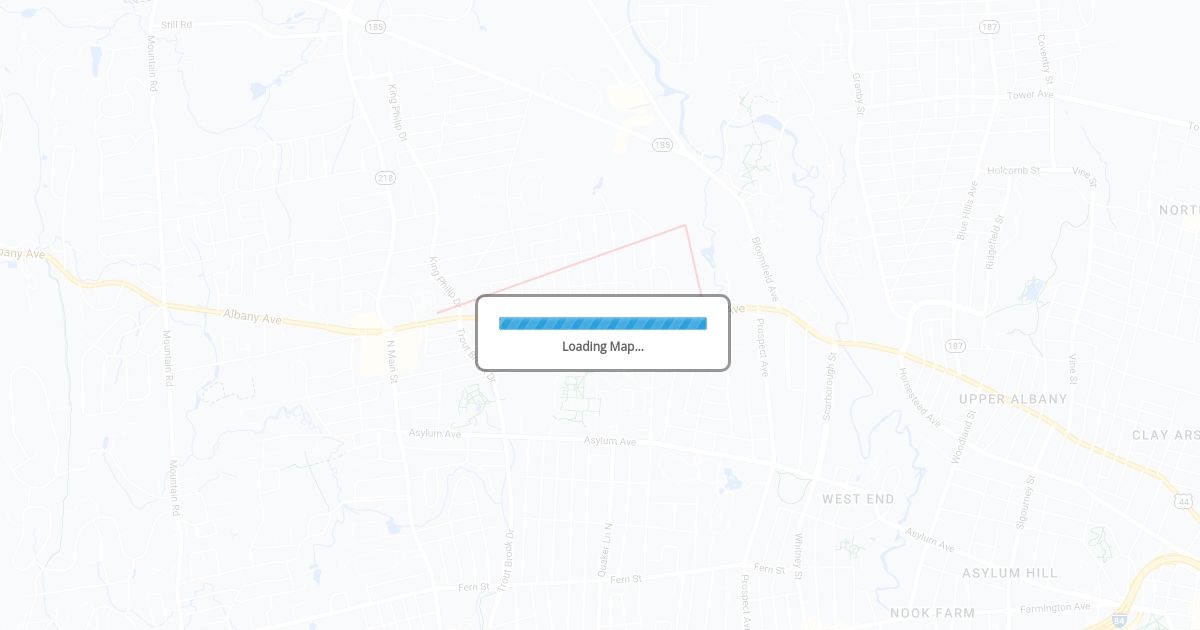Click the striped blue loading progress bar
Screen dimensions: 1200x630
(603, 323)
